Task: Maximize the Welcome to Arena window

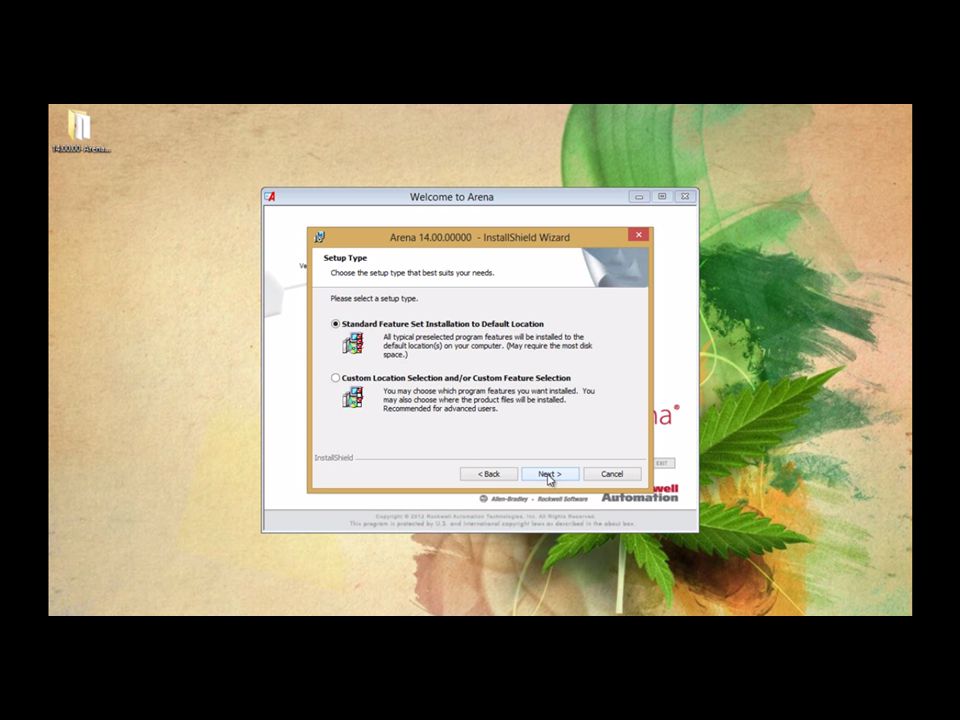Action: coord(662,197)
